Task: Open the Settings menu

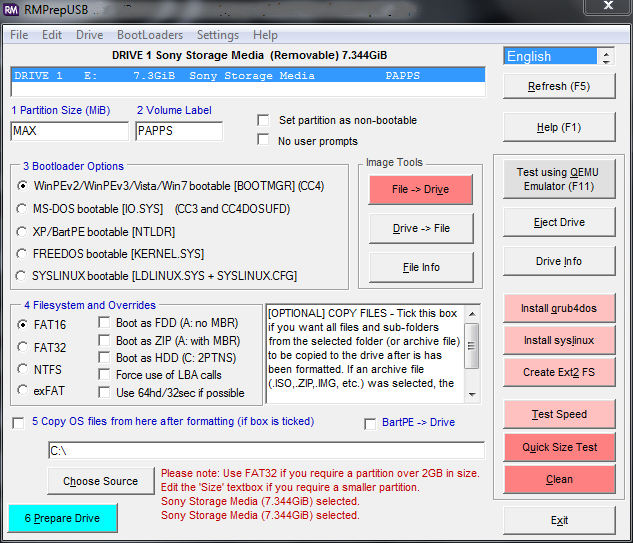Action: click(x=217, y=34)
